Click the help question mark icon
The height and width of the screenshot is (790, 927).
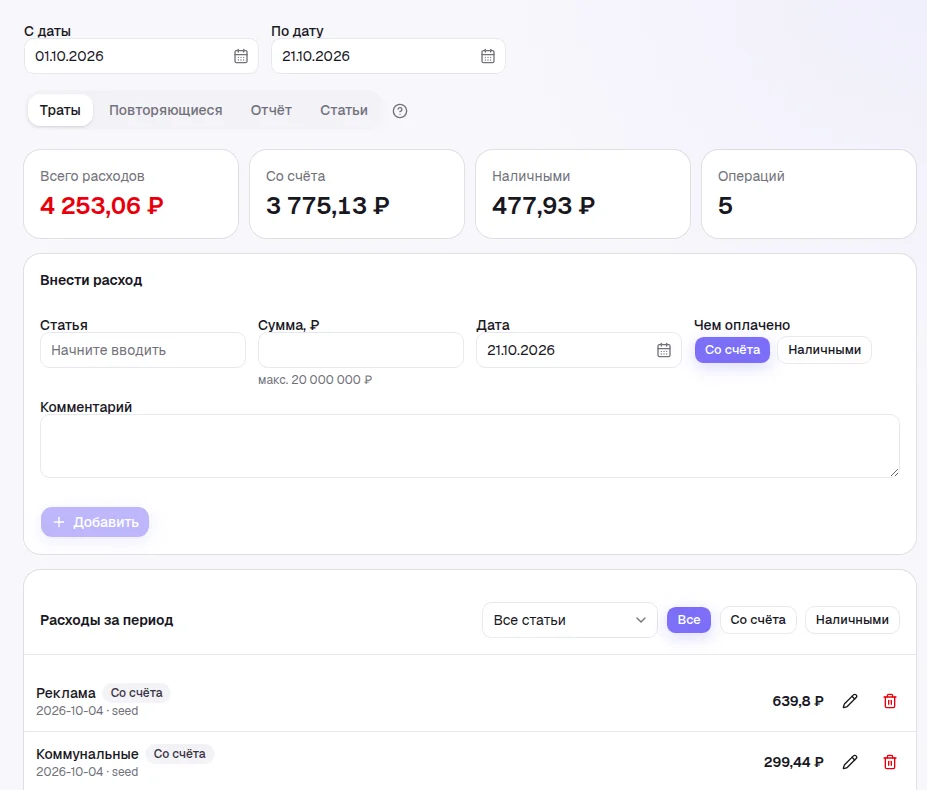[x=400, y=111]
